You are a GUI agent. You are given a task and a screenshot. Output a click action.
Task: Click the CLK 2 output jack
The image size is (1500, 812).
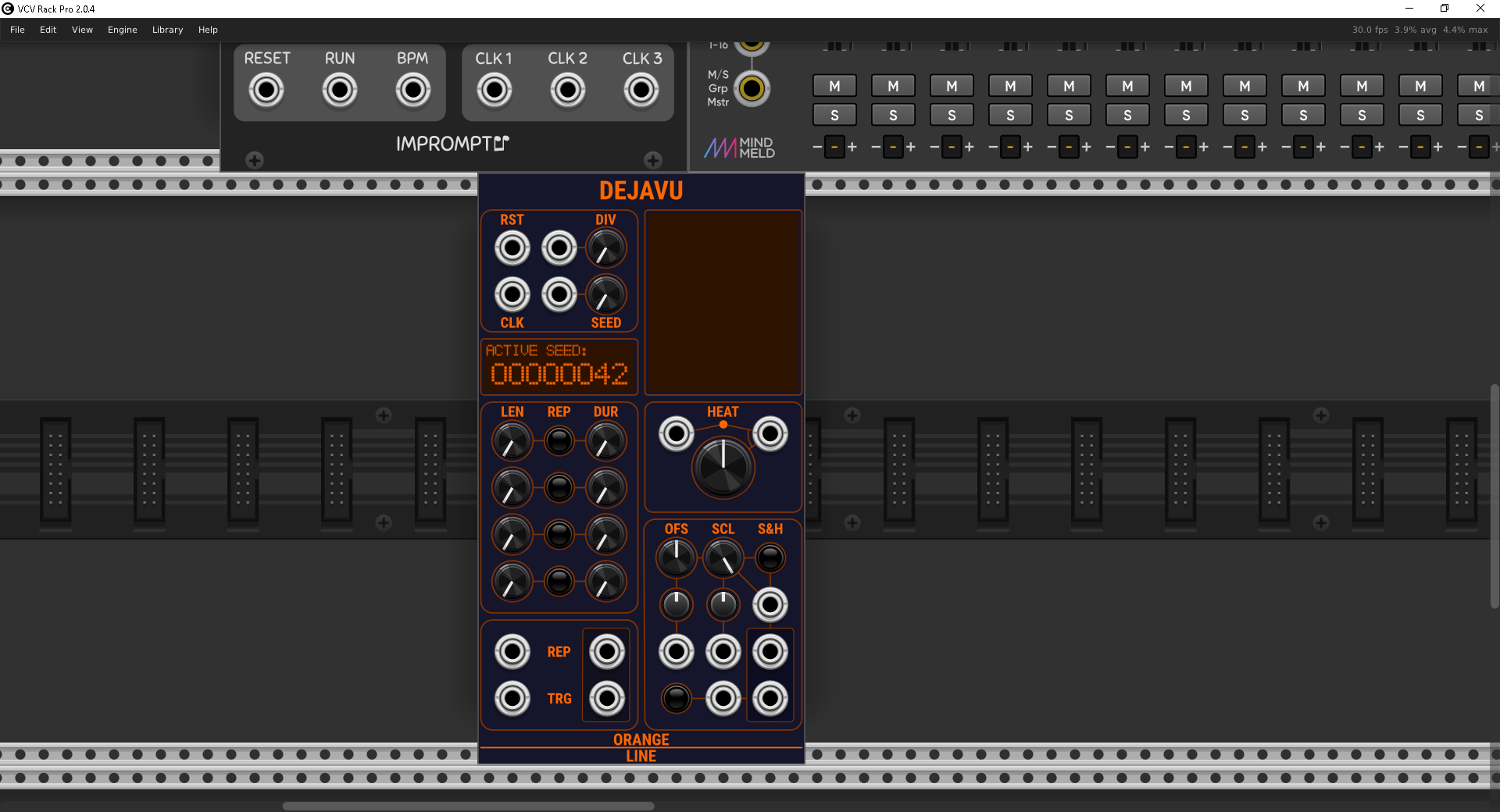point(568,91)
